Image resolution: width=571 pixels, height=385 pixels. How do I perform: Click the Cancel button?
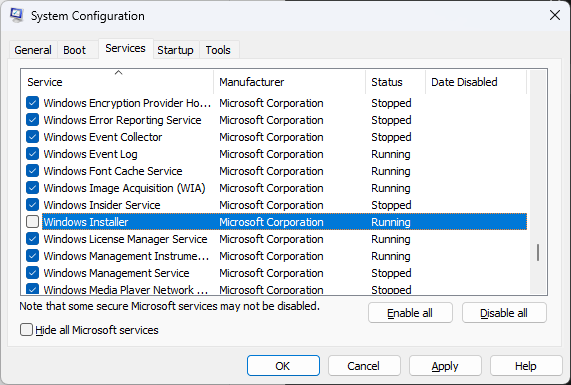click(364, 366)
